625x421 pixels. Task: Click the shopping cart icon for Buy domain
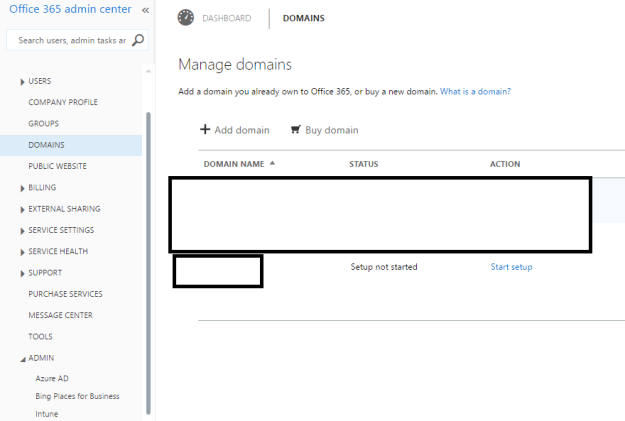(x=295, y=130)
